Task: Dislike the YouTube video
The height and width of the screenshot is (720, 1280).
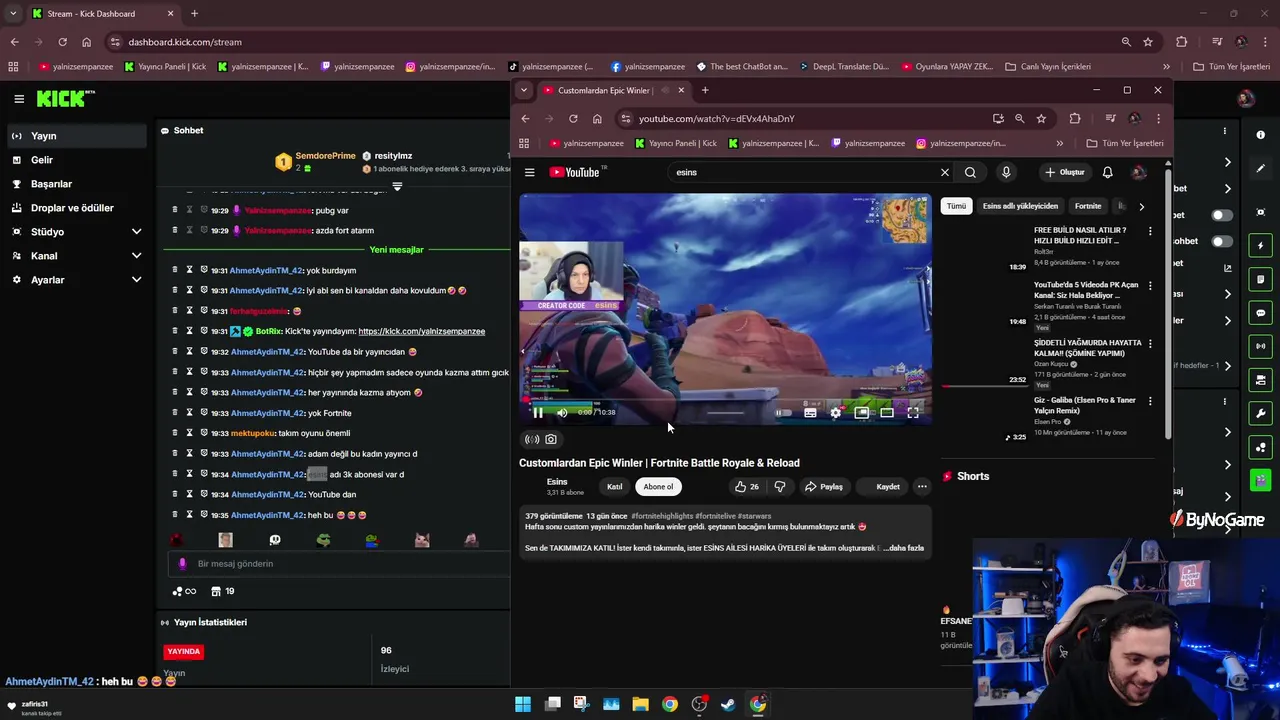Action: click(x=780, y=487)
